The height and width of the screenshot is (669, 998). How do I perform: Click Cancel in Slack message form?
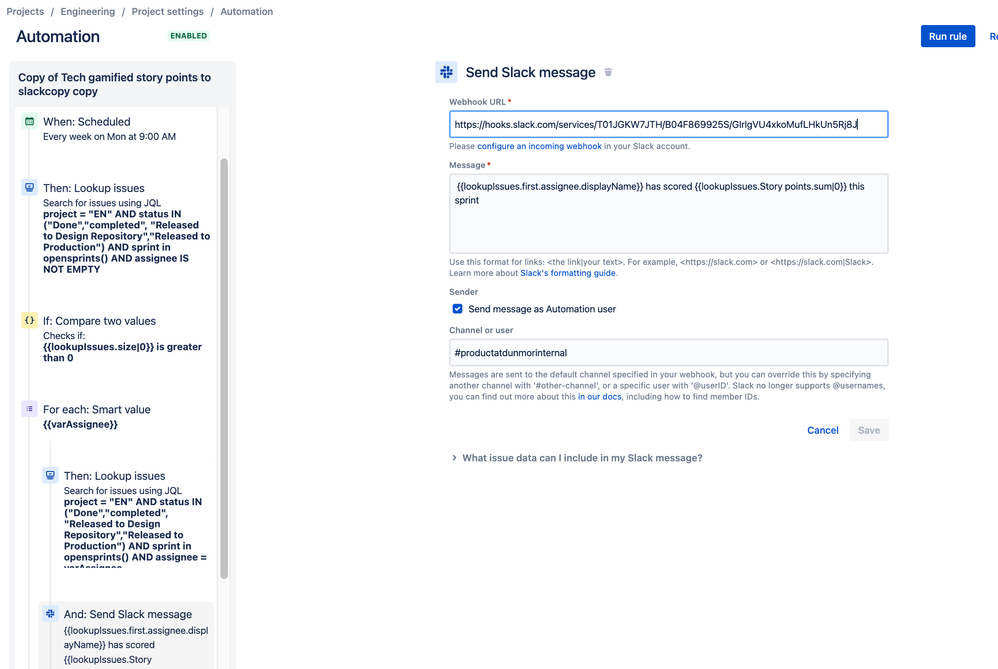(822, 430)
